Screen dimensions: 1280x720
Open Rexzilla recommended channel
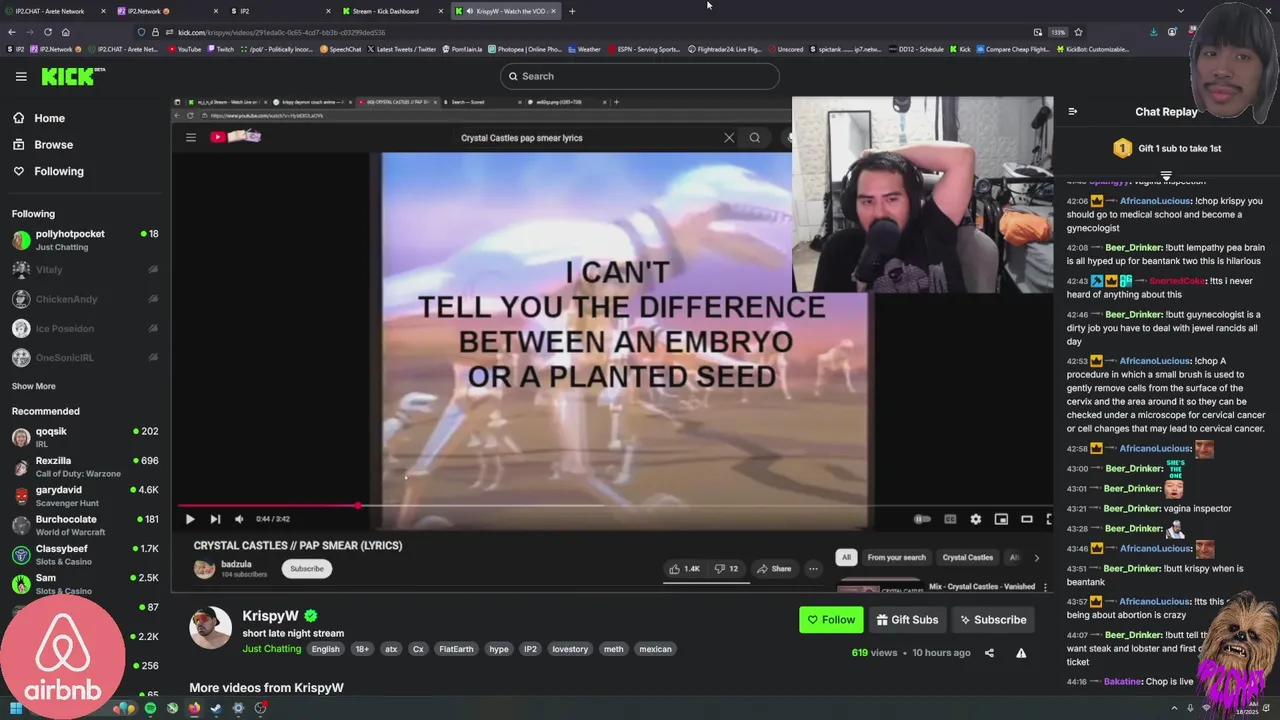(85, 466)
